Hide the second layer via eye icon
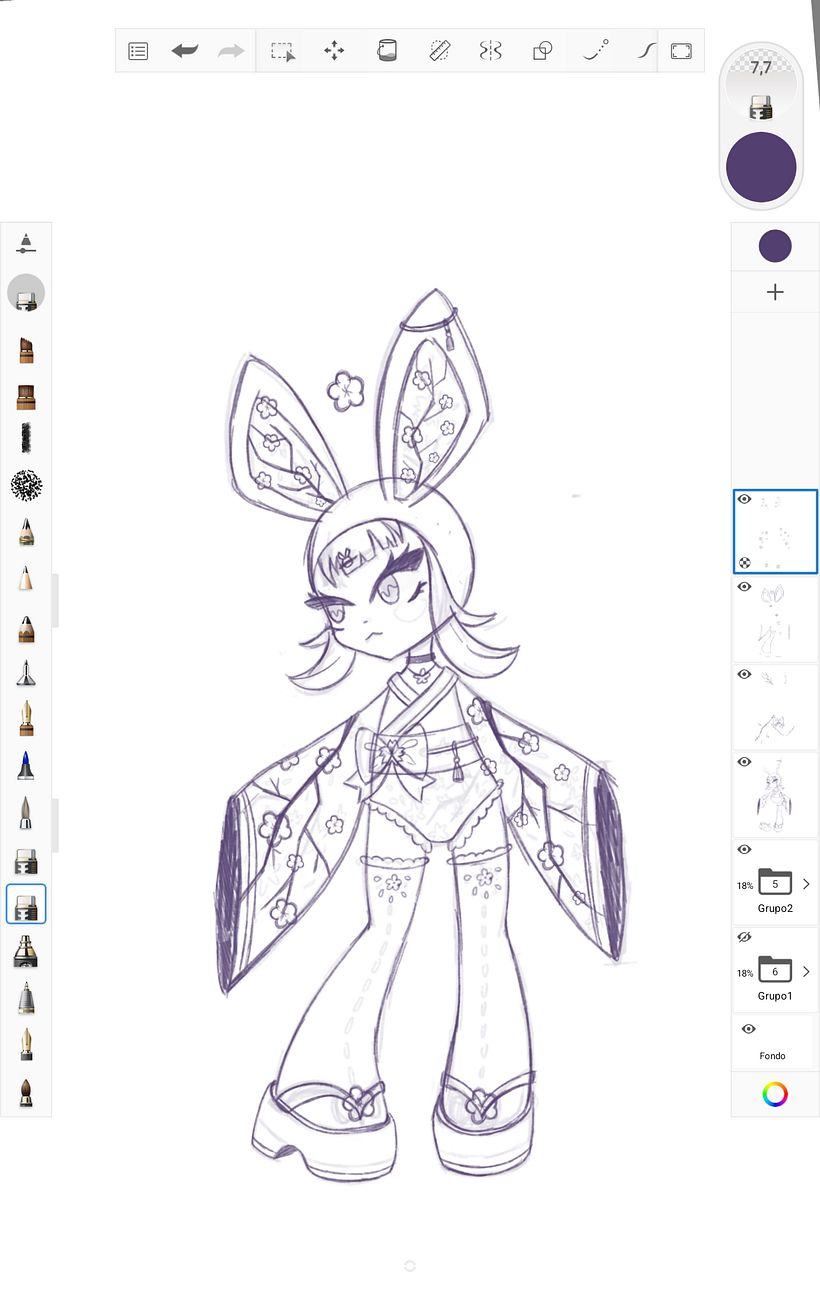Screen dimensions: 820x1312 (744, 587)
